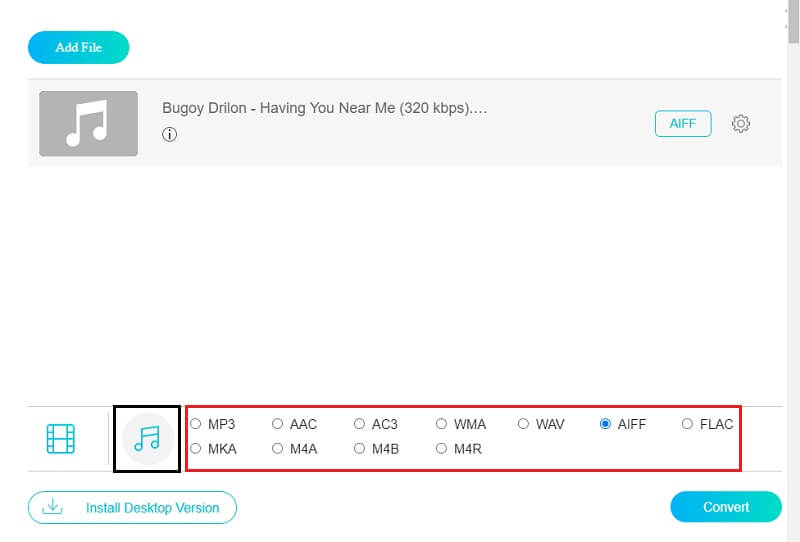Switch output format to FLAC
The image size is (800, 542).
coord(688,424)
